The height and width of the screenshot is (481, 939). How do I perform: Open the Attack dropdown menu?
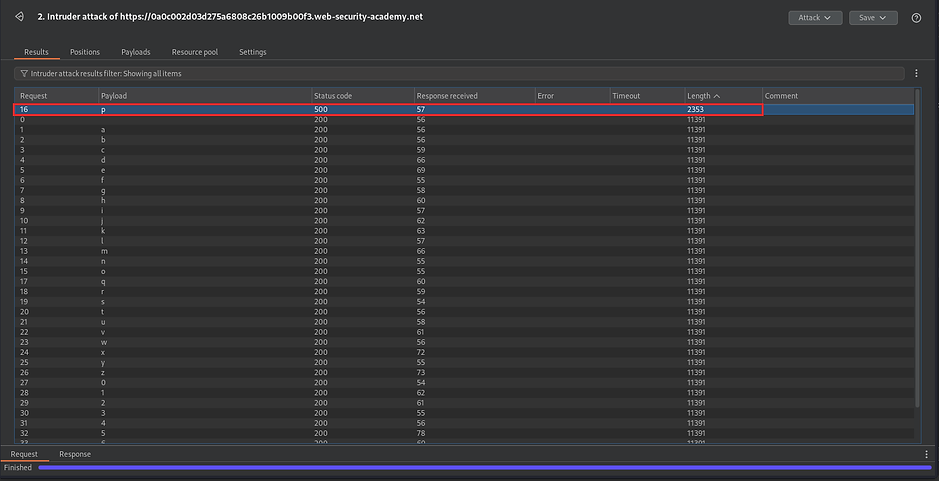[x=815, y=18]
